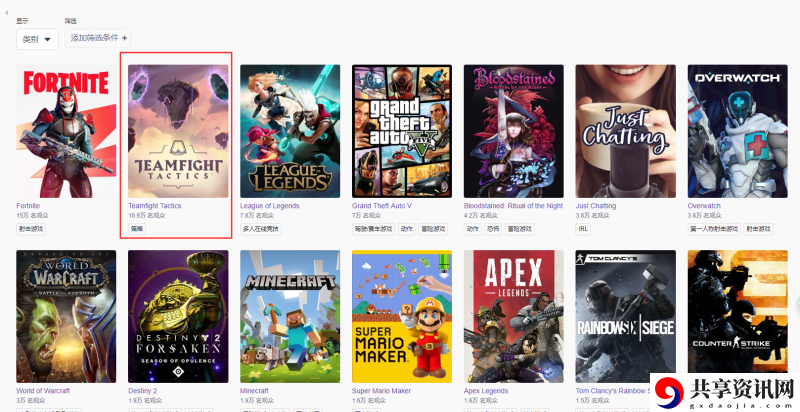
Task: Click Fortnite's 15万 名观众 viewer count
Action: (x=32, y=216)
